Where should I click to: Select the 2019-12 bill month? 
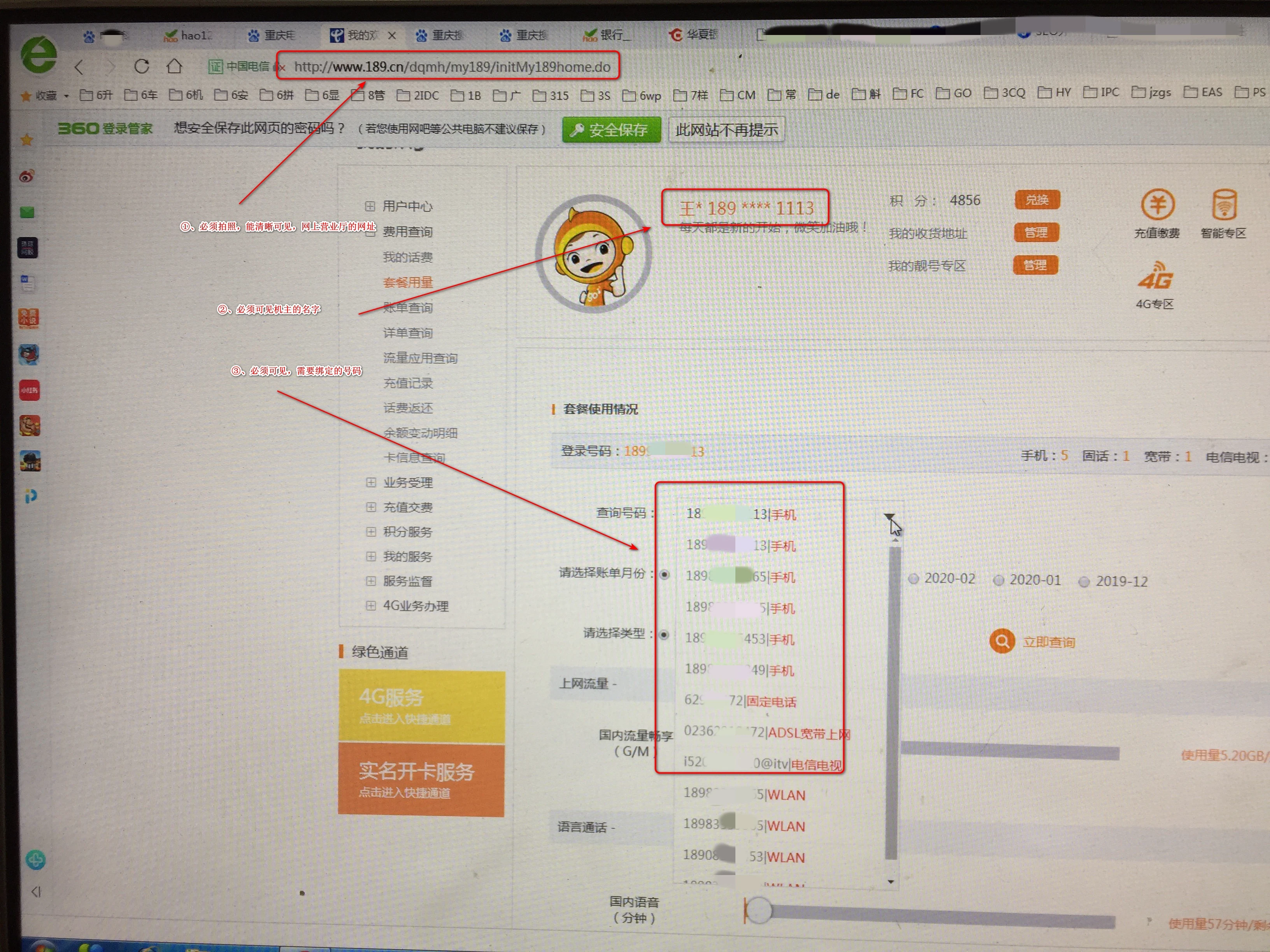[1084, 582]
